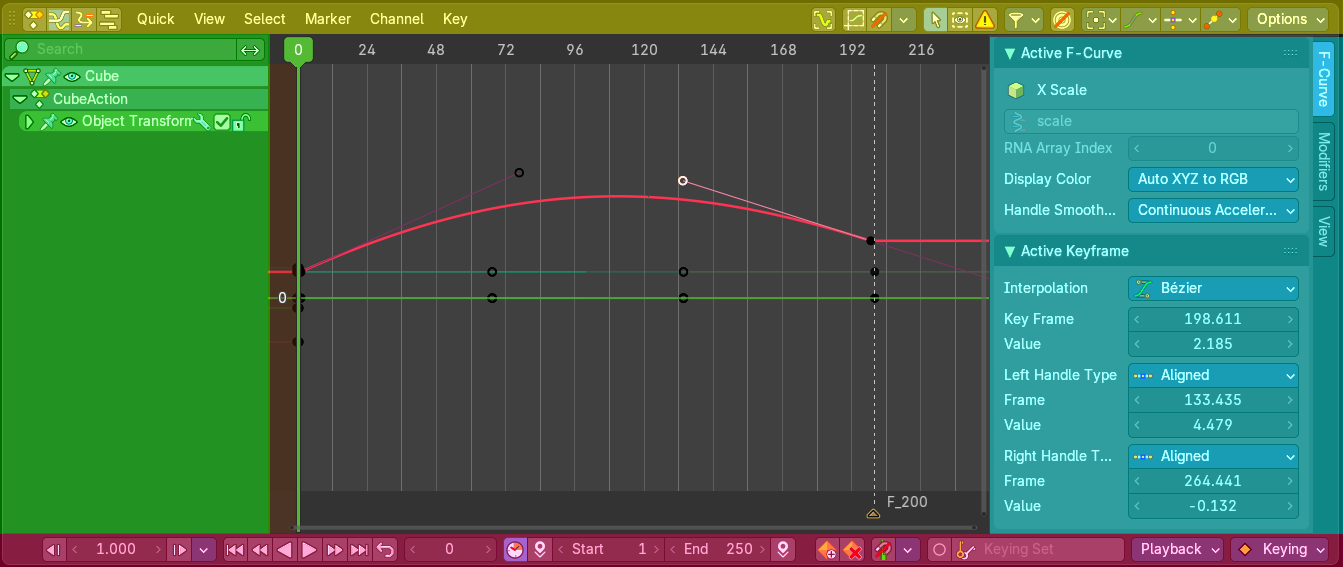The image size is (1343, 567).
Task: Toggle visibility eye on Object Transforms row
Action: 69,121
